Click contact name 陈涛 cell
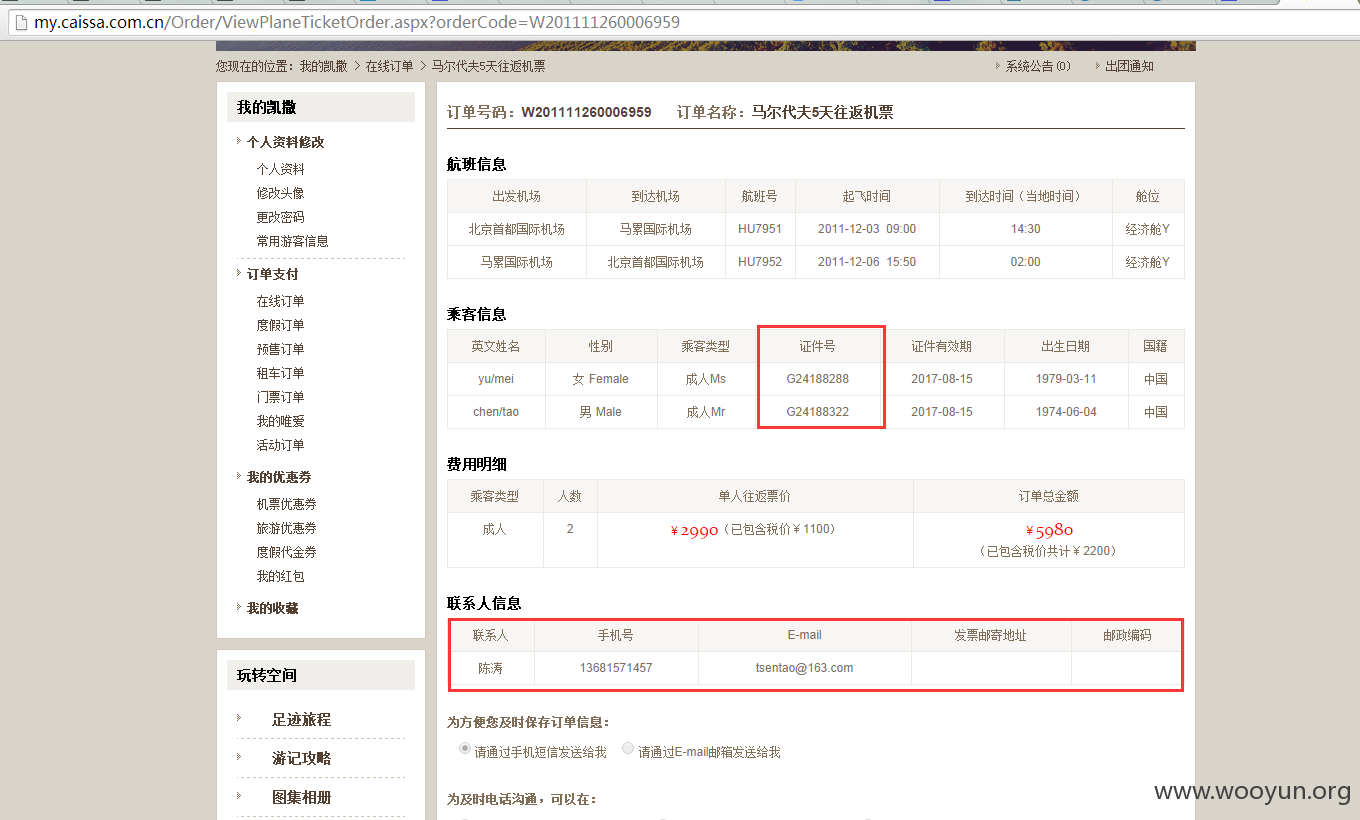Image resolution: width=1360 pixels, height=820 pixels. coord(491,668)
